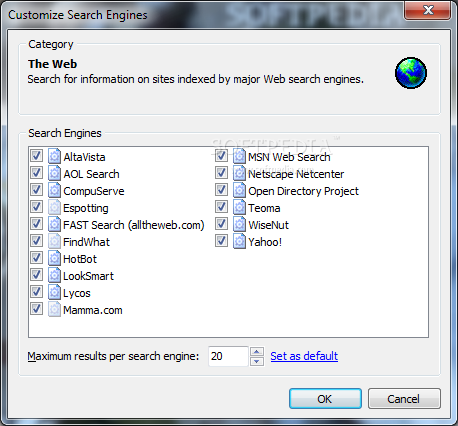
Task: Click the Cancel button
Action: [x=404, y=399]
